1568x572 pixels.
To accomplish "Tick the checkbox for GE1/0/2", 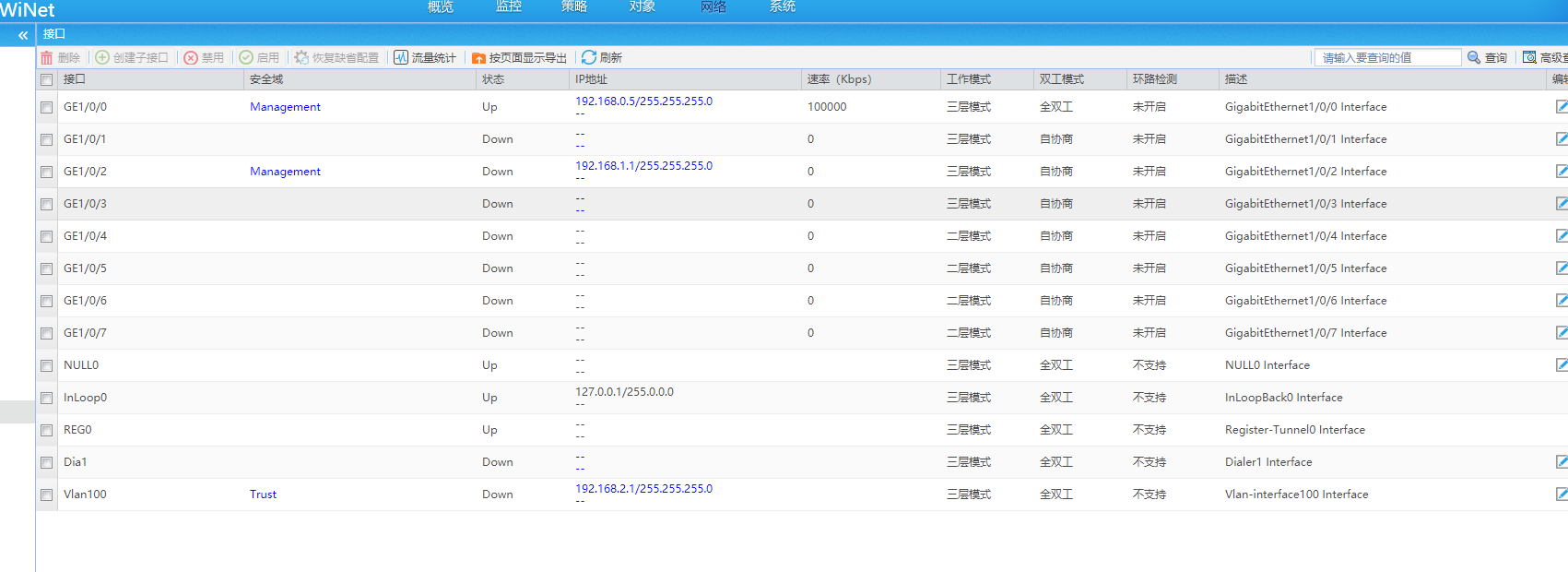I will (x=47, y=173).
